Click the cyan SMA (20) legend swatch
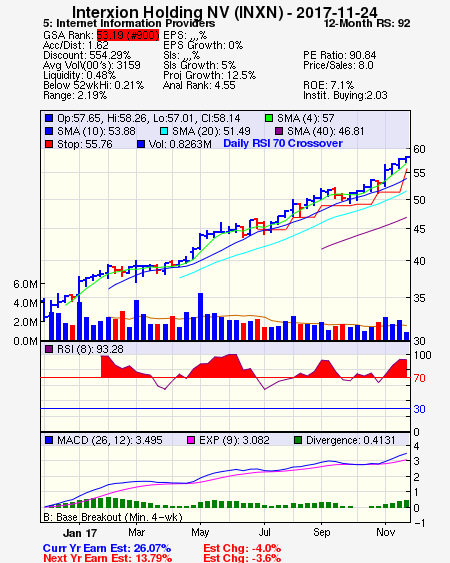450x563 pixels. pyautogui.click(x=164, y=131)
